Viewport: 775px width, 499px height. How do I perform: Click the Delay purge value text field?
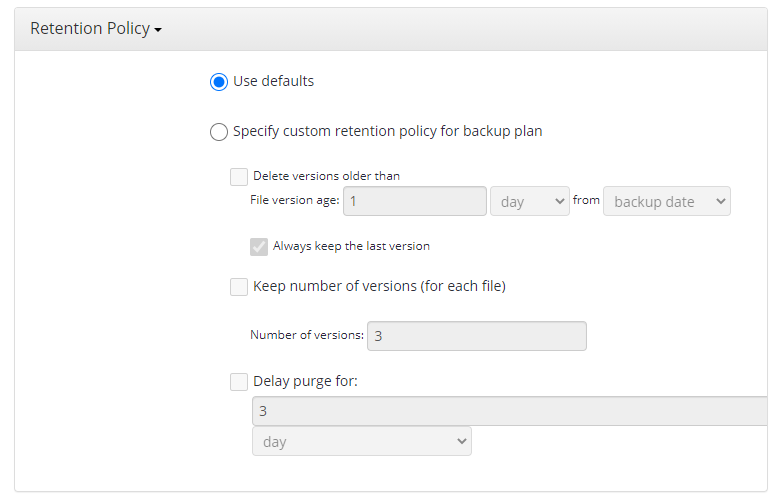pyautogui.click(x=510, y=411)
